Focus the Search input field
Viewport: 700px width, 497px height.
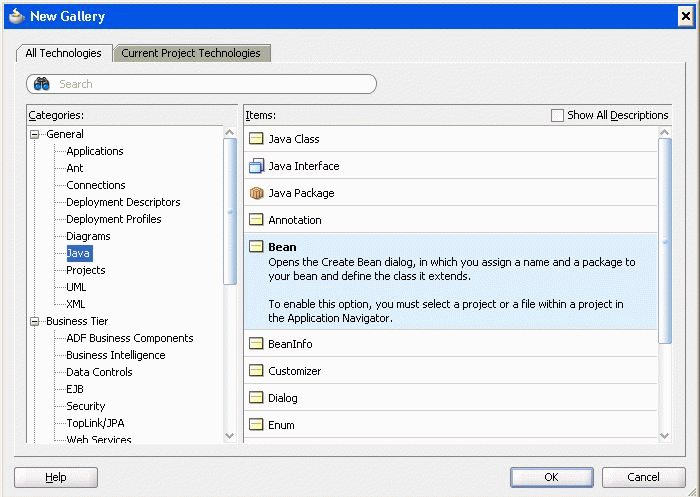[210, 84]
